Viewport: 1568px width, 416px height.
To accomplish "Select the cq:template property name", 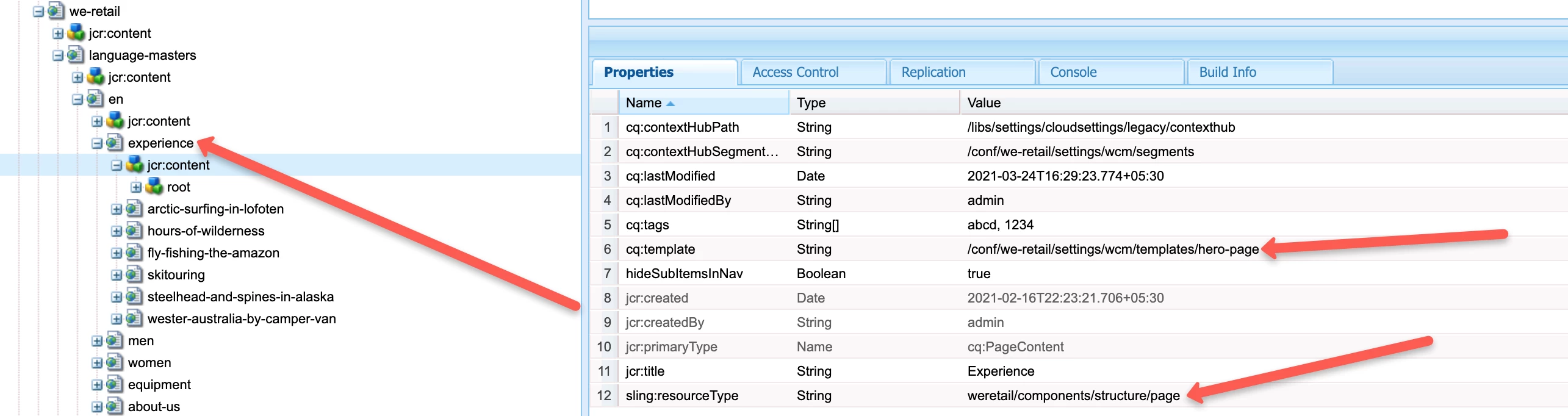I will click(x=660, y=249).
